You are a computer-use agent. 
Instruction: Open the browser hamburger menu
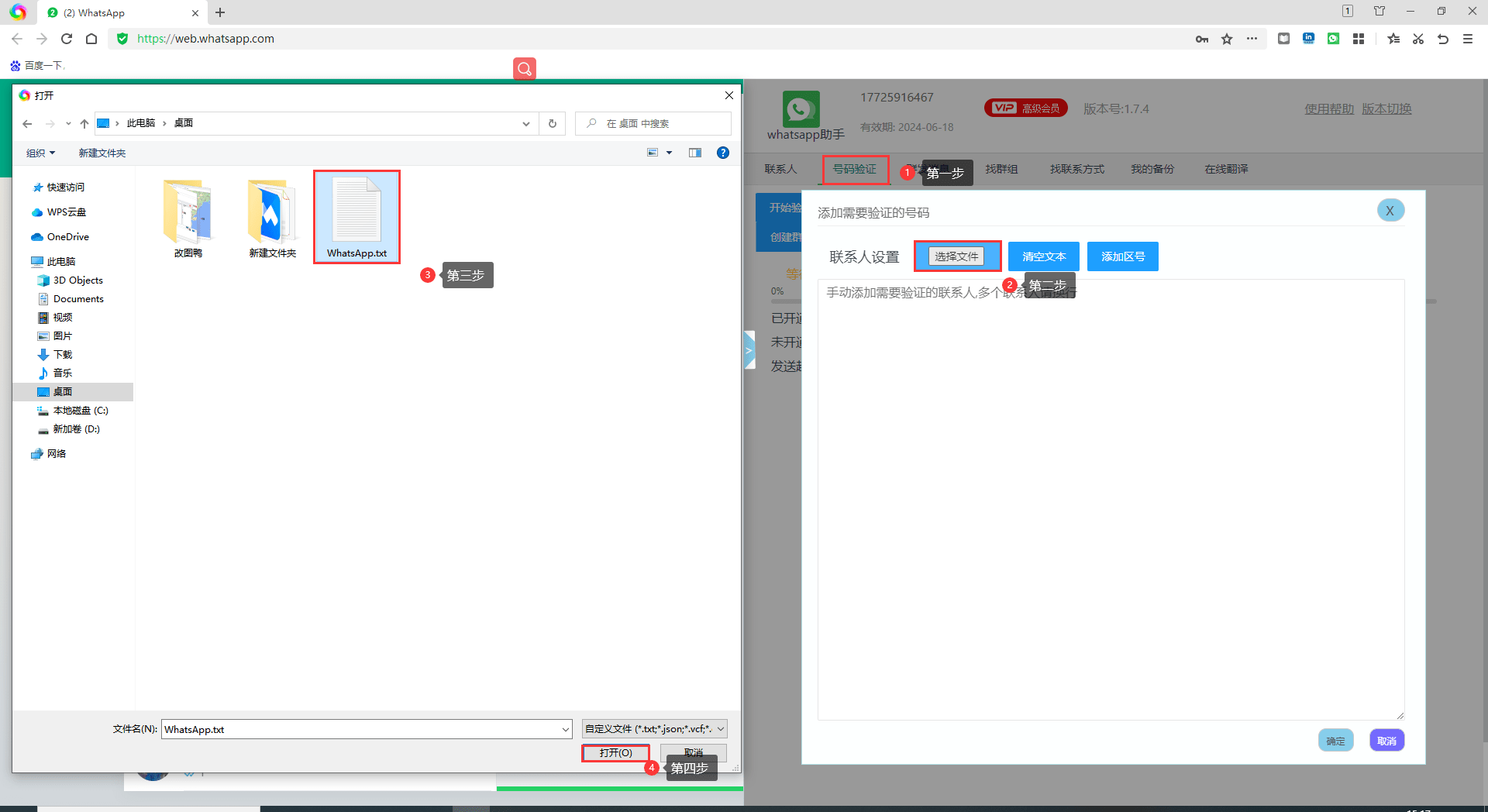[x=1468, y=39]
